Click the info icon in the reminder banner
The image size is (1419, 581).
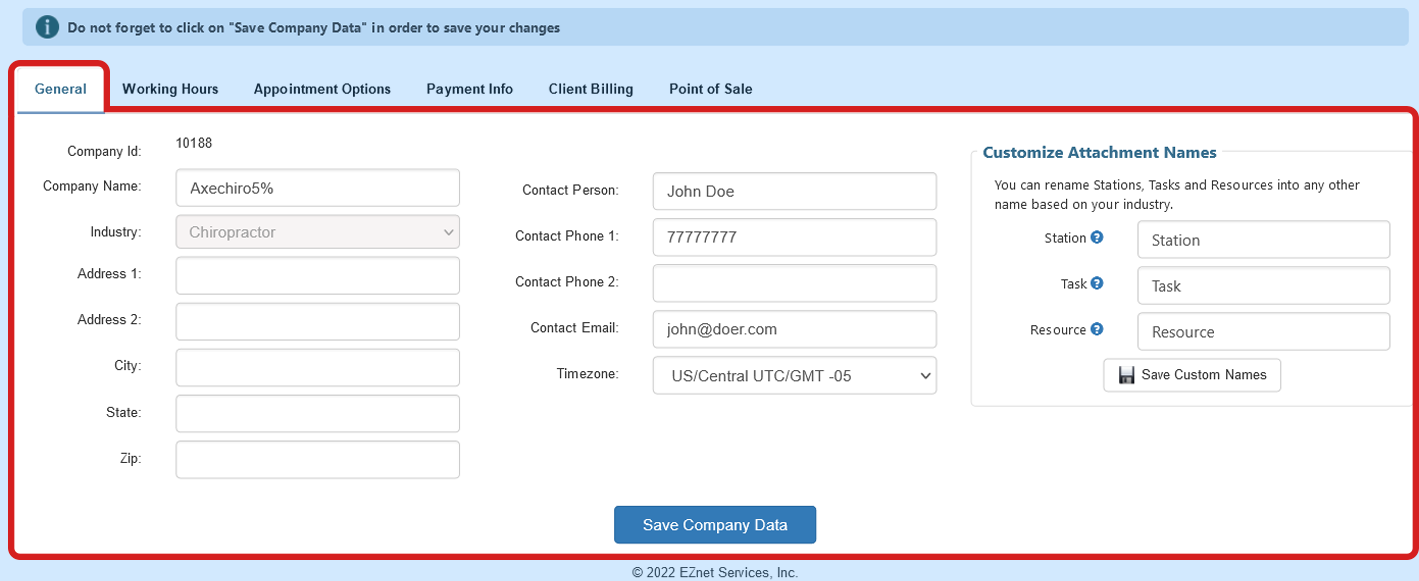tap(46, 26)
